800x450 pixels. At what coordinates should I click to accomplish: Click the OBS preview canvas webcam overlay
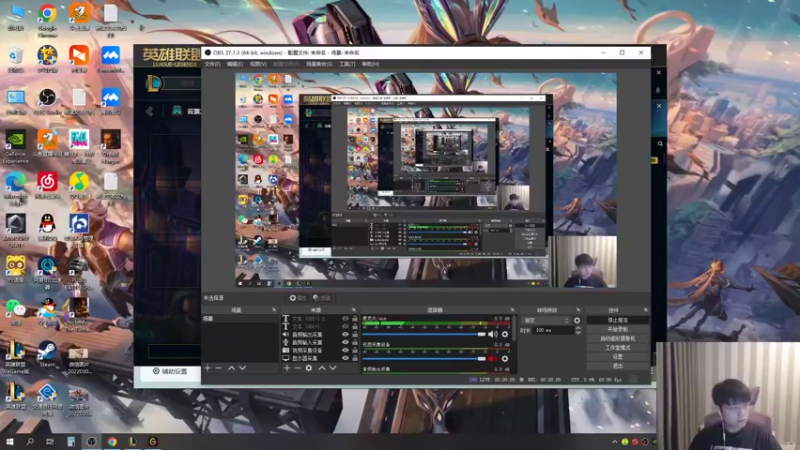click(x=586, y=262)
